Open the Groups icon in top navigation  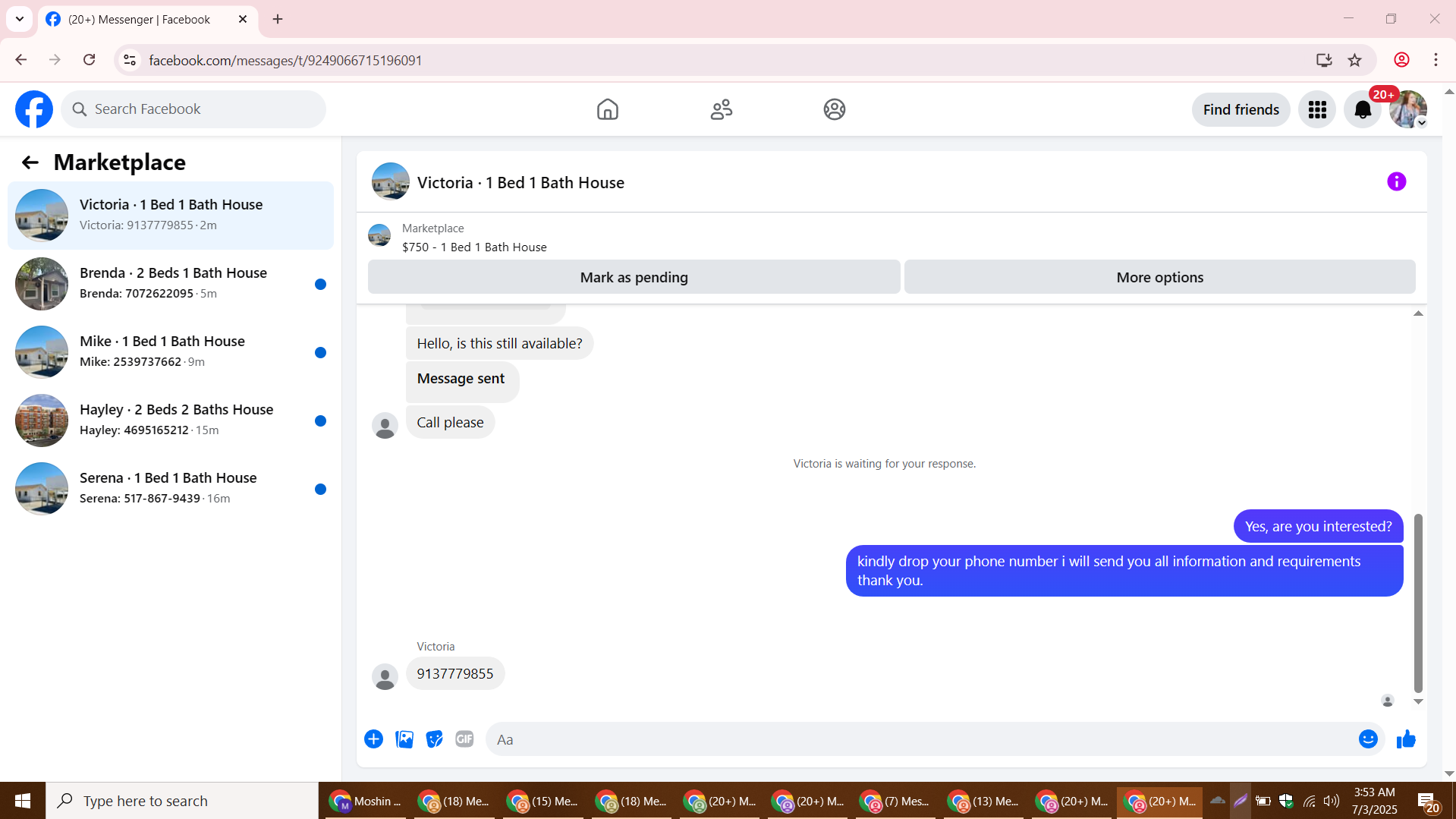pos(834,109)
